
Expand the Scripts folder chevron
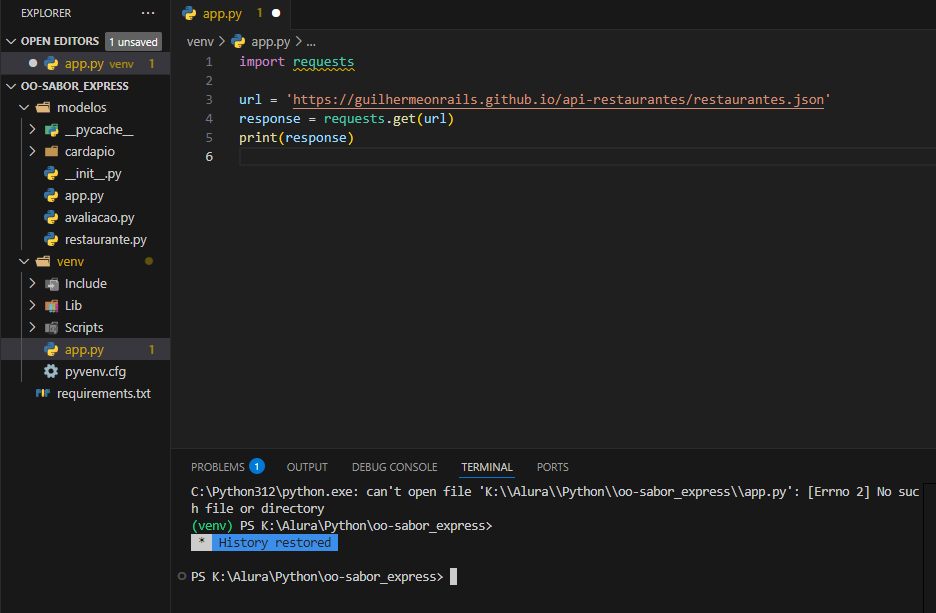pyautogui.click(x=32, y=328)
